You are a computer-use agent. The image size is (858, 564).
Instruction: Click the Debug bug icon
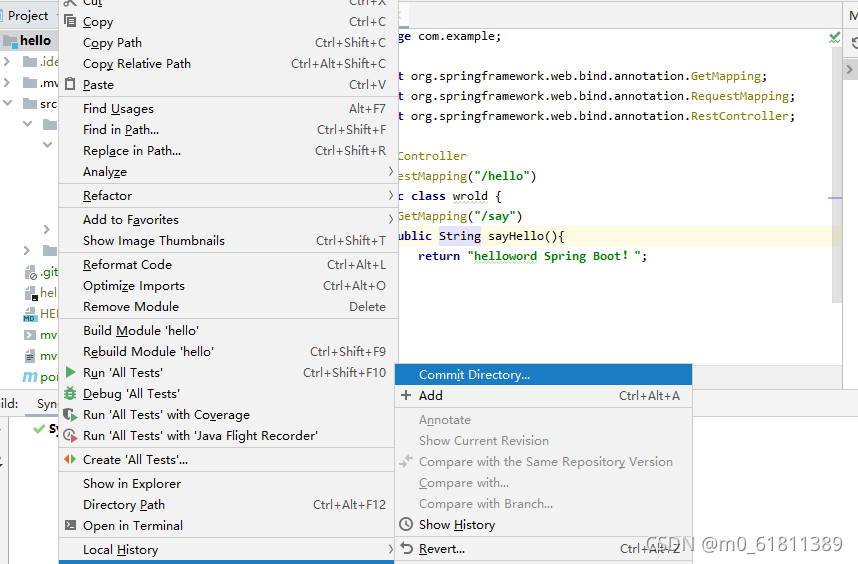[x=70, y=393]
